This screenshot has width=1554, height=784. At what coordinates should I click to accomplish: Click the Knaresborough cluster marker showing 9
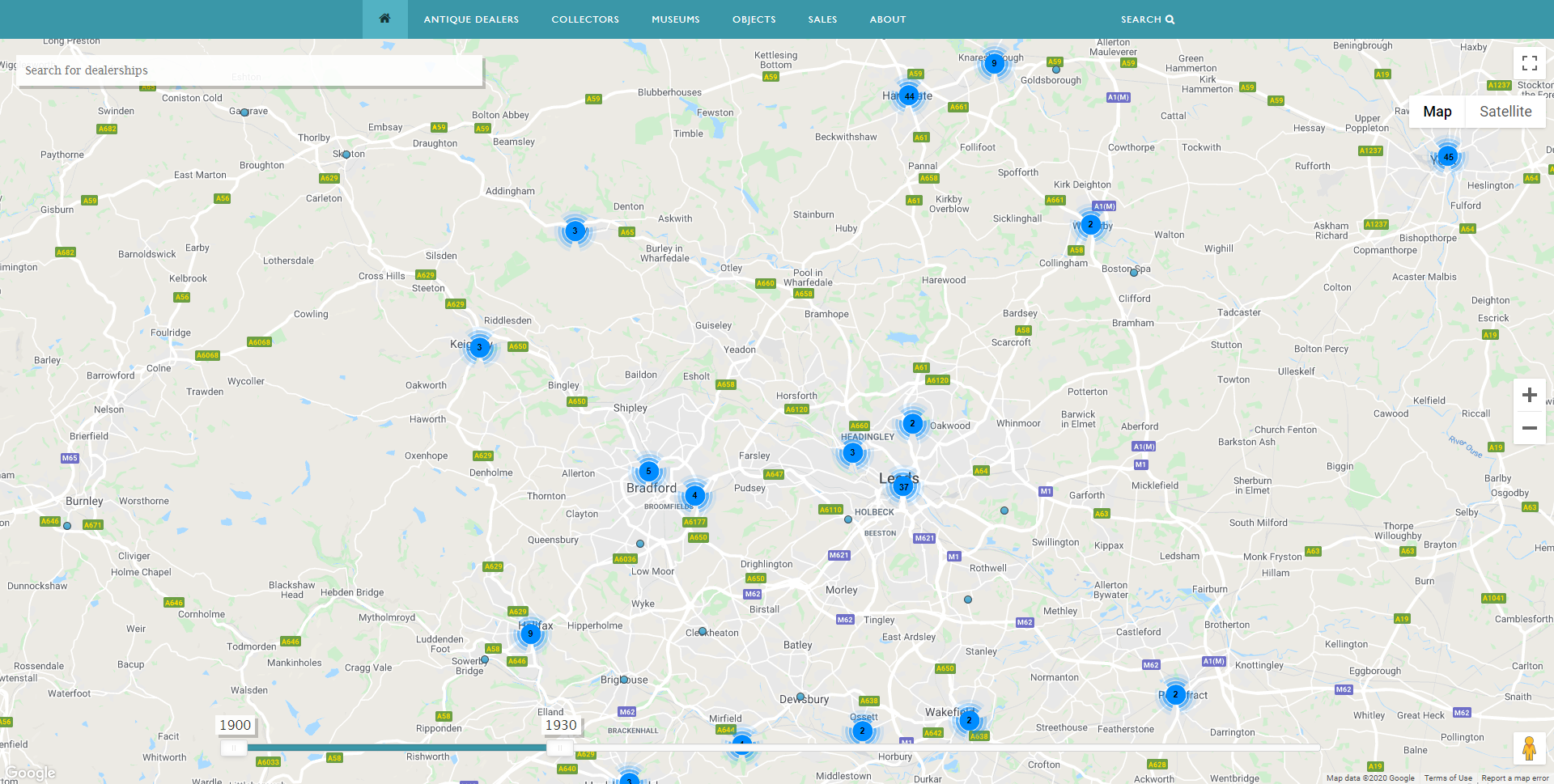pyautogui.click(x=994, y=63)
